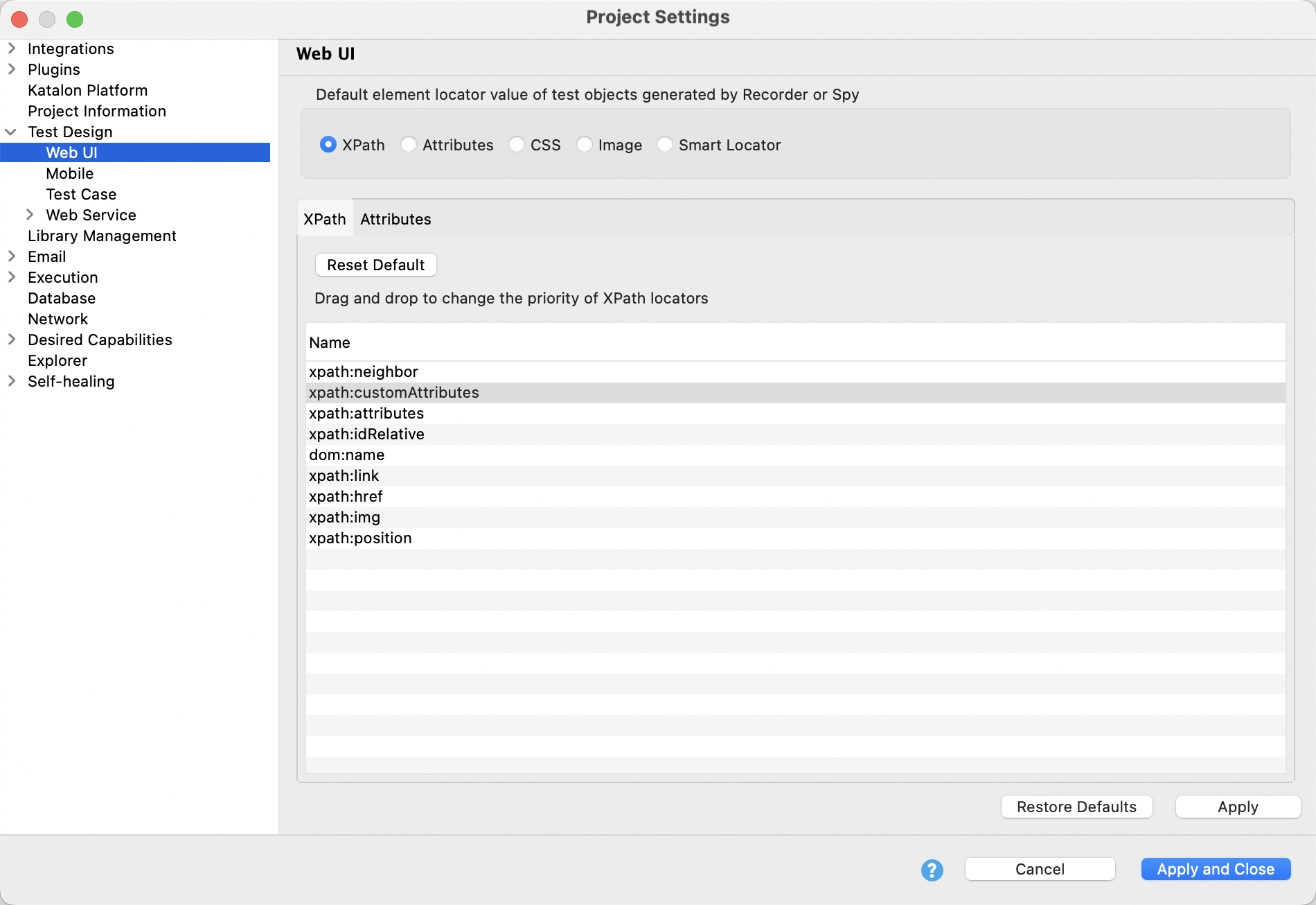Click Apply and Close

coord(1216,869)
